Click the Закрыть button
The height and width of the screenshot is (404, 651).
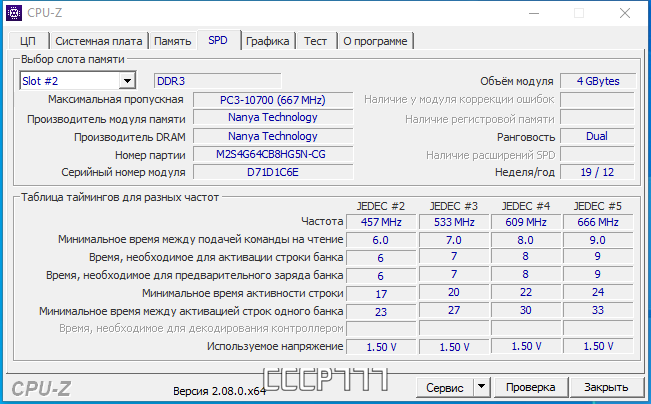pyautogui.click(x=606, y=387)
